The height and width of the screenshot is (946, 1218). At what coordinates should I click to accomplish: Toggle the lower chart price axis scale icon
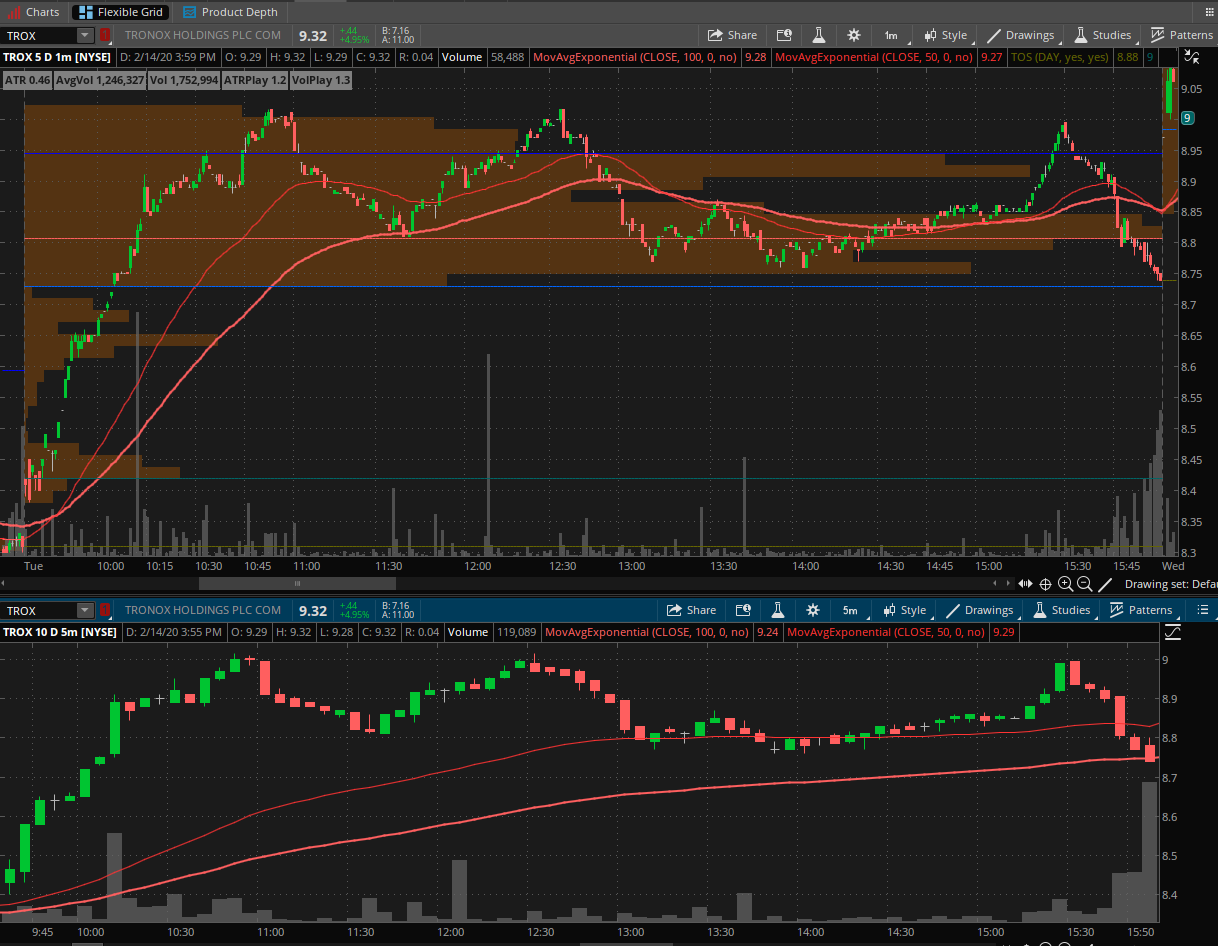coord(1173,632)
